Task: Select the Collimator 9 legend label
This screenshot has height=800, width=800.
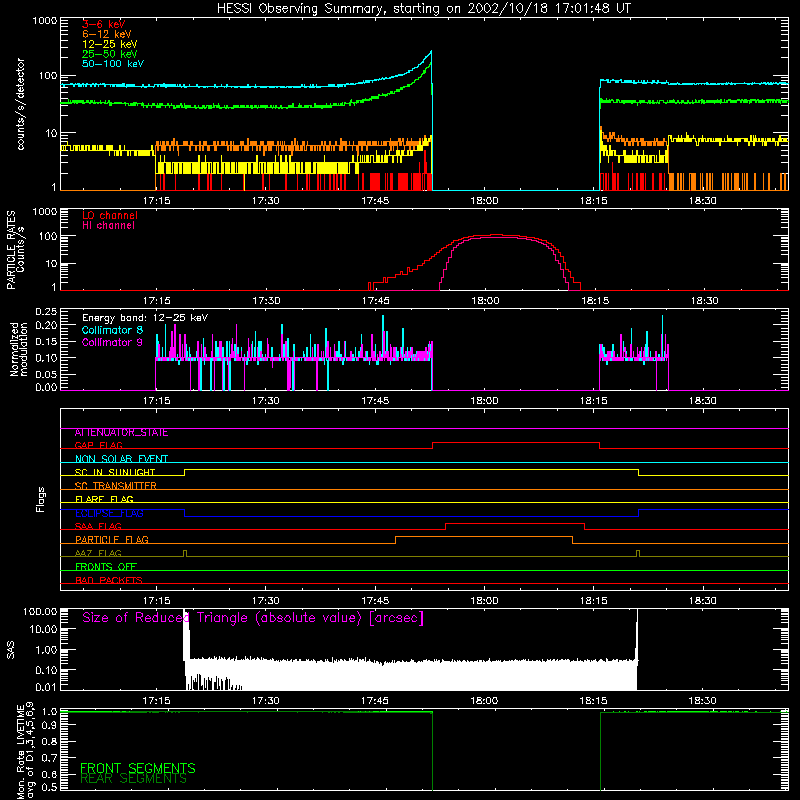Action: pyautogui.click(x=112, y=342)
